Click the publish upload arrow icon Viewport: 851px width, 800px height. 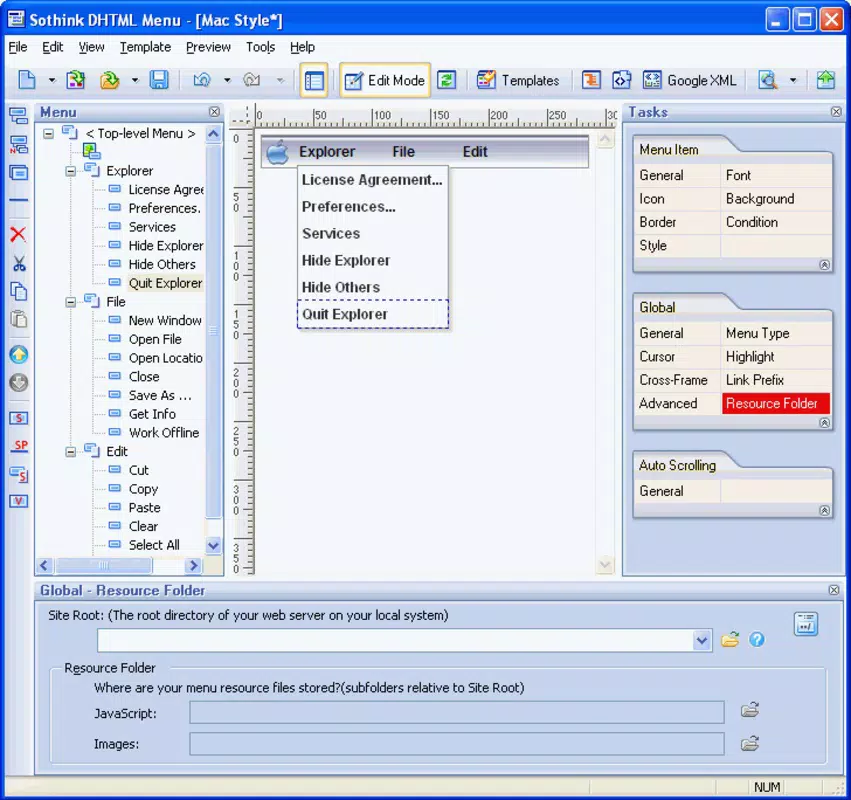(825, 80)
